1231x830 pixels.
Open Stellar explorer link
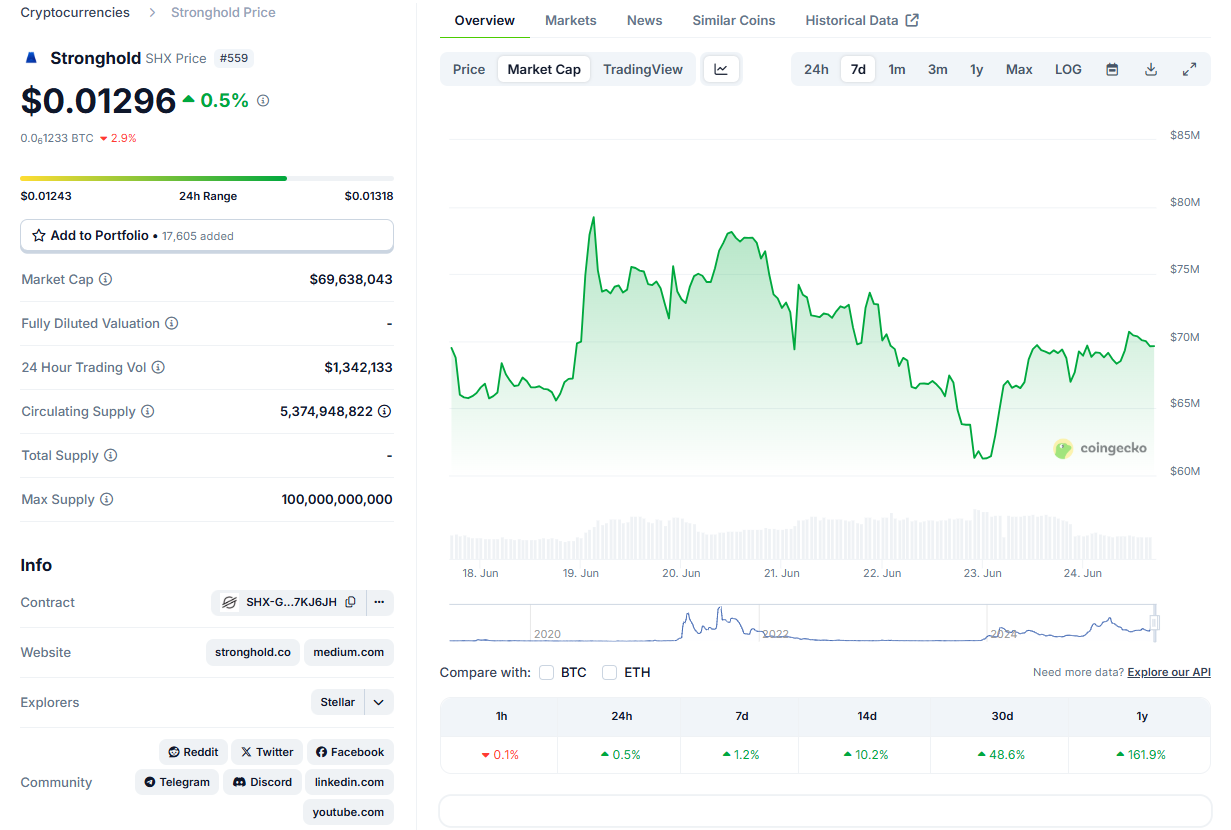point(338,702)
